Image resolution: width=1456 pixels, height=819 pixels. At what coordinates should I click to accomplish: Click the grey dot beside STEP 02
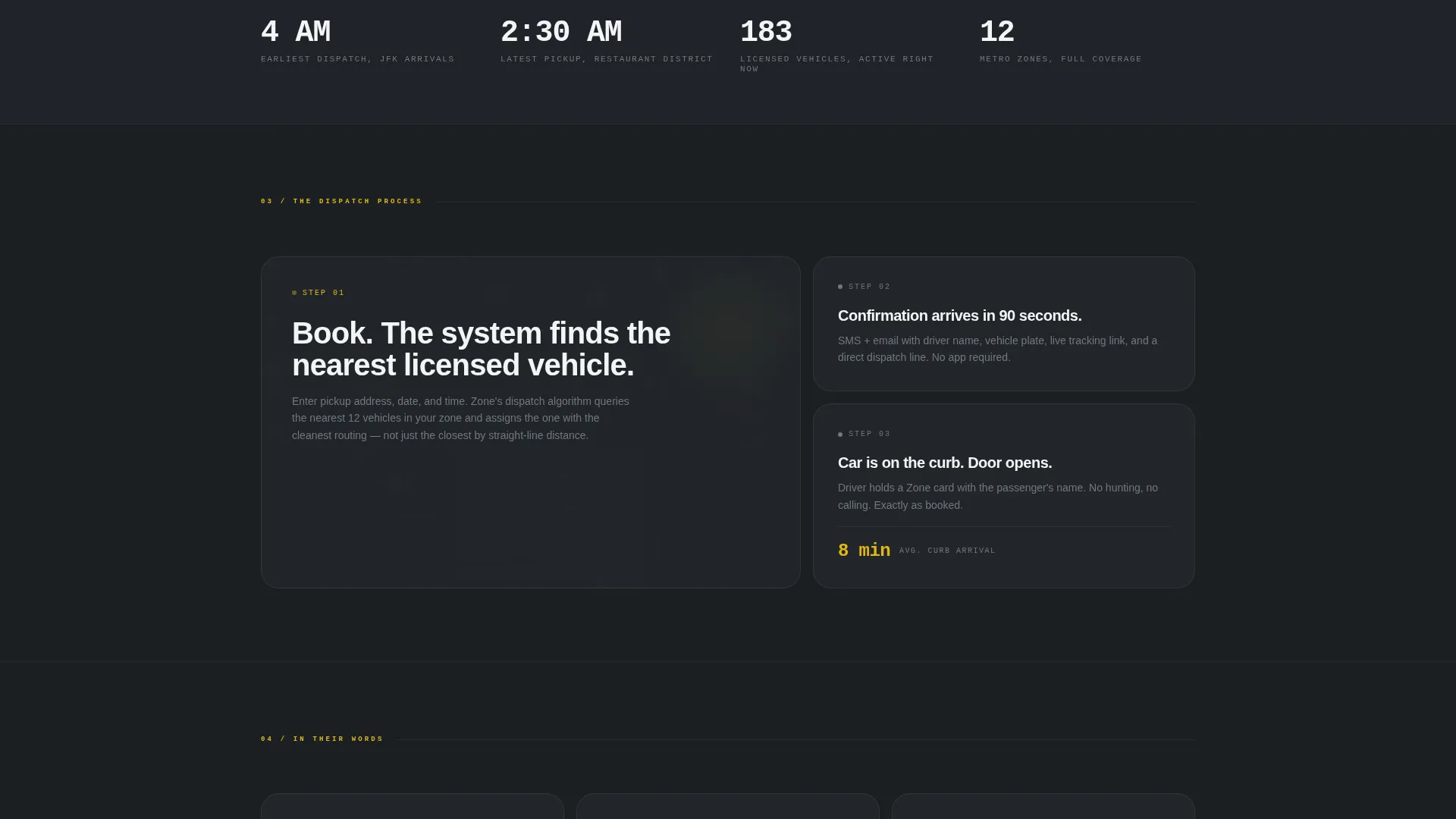[840, 287]
